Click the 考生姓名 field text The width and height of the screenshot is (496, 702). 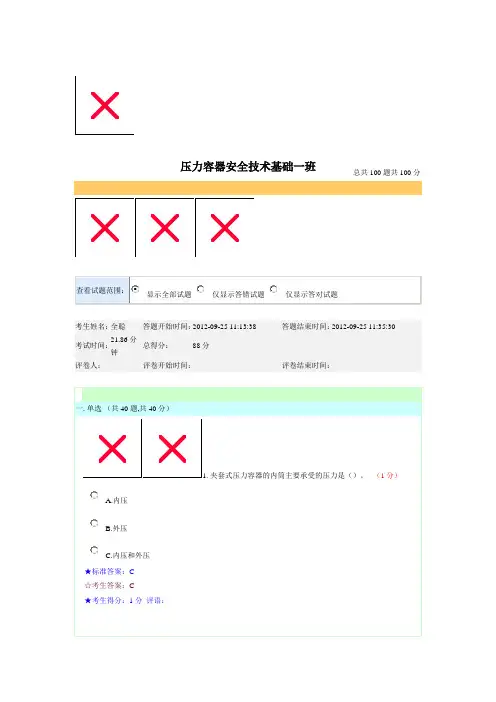101,326
